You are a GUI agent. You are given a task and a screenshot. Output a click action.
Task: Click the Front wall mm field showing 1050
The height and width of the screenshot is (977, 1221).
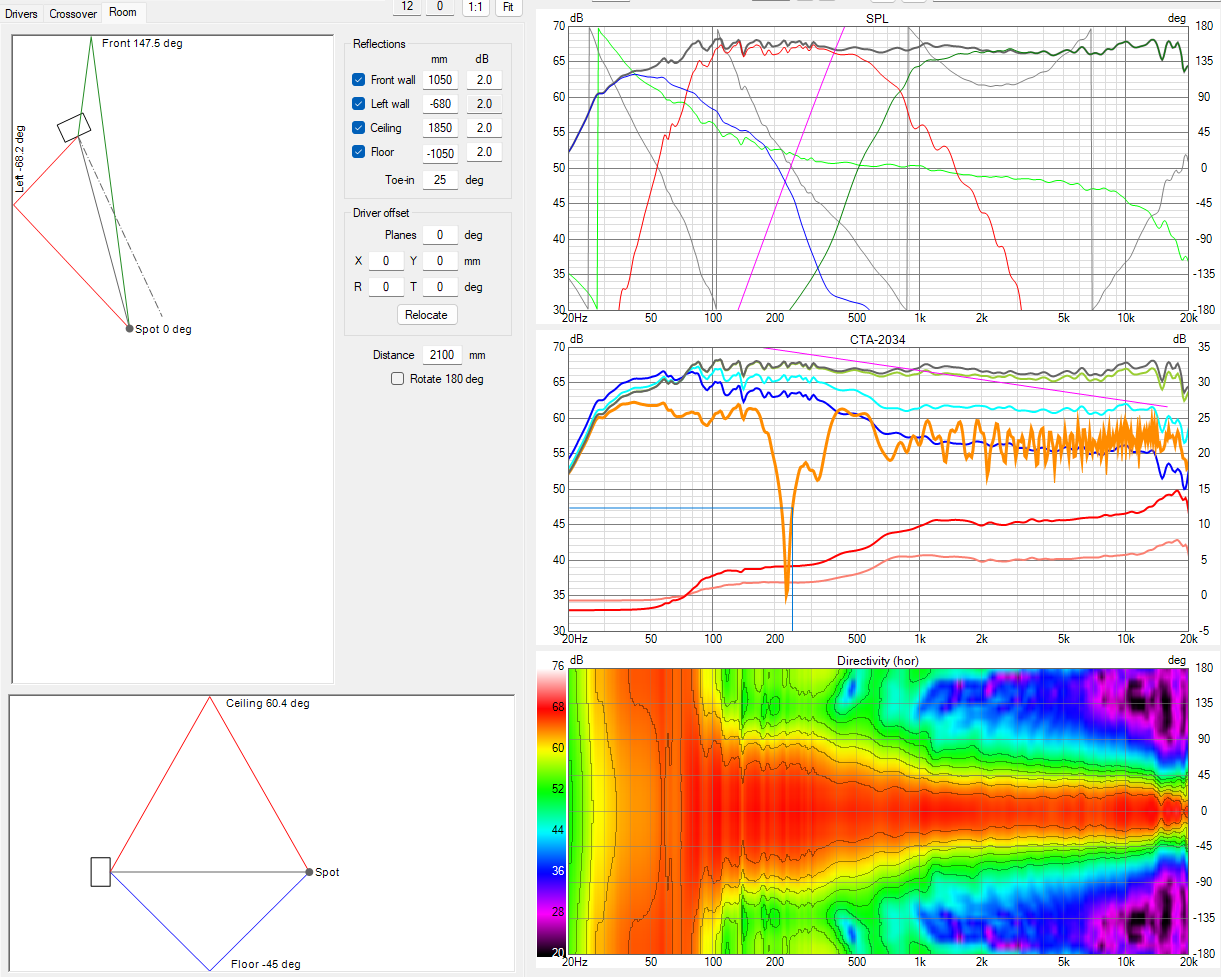point(440,80)
